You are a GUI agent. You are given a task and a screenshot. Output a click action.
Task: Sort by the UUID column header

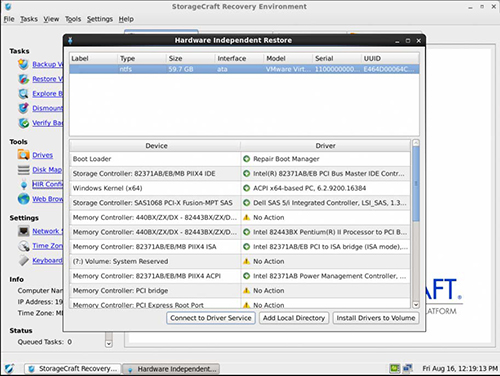pos(390,58)
